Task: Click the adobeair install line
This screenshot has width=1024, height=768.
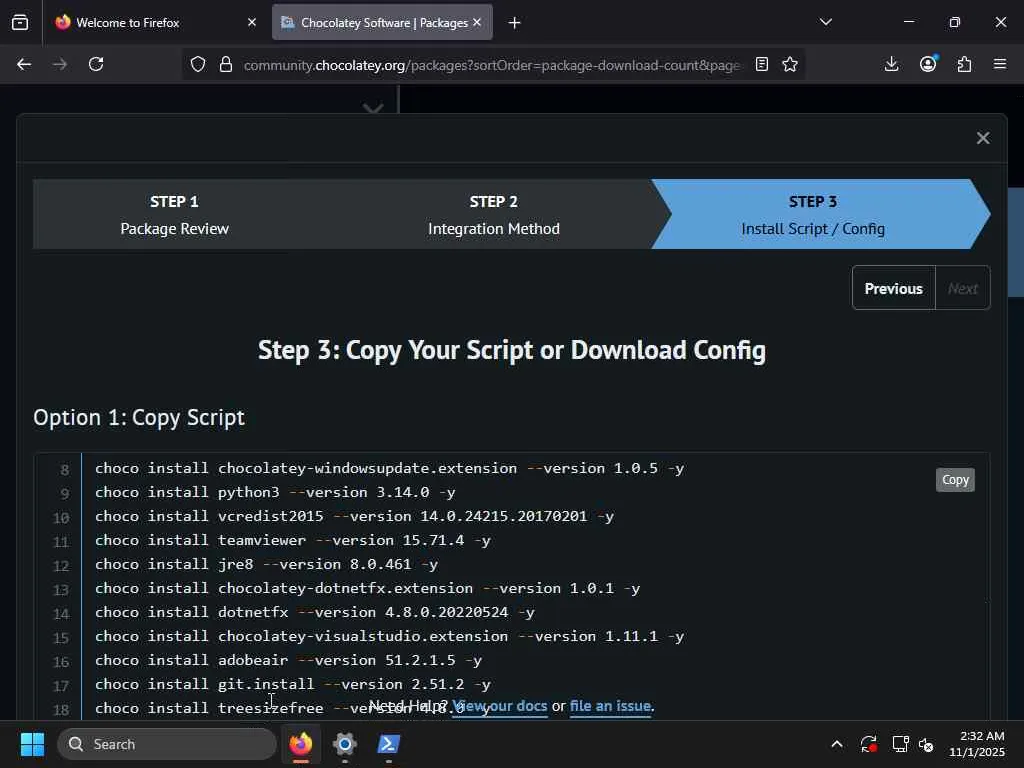Action: pyautogui.click(x=288, y=660)
